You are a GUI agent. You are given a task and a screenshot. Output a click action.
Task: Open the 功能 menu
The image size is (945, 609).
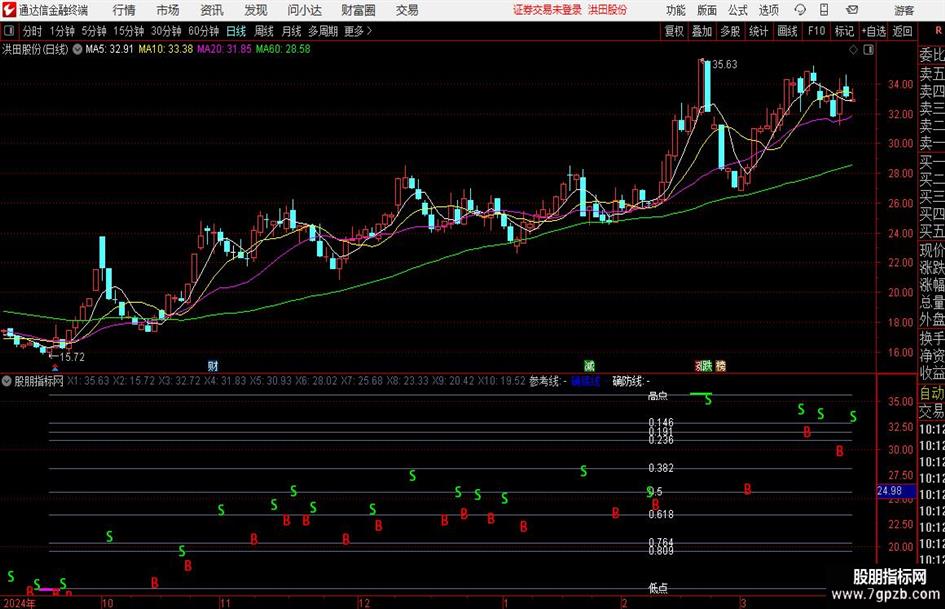coord(676,10)
